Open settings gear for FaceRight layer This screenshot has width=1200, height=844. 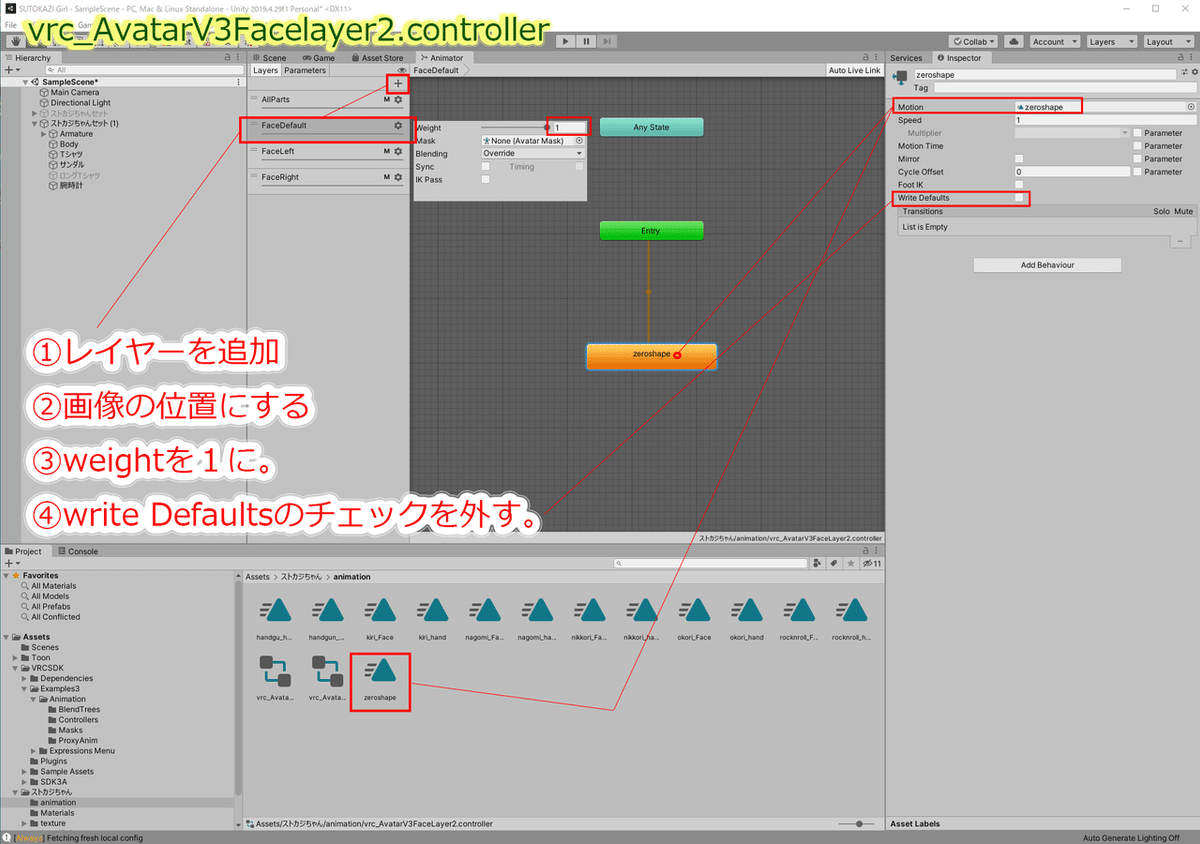(398, 177)
